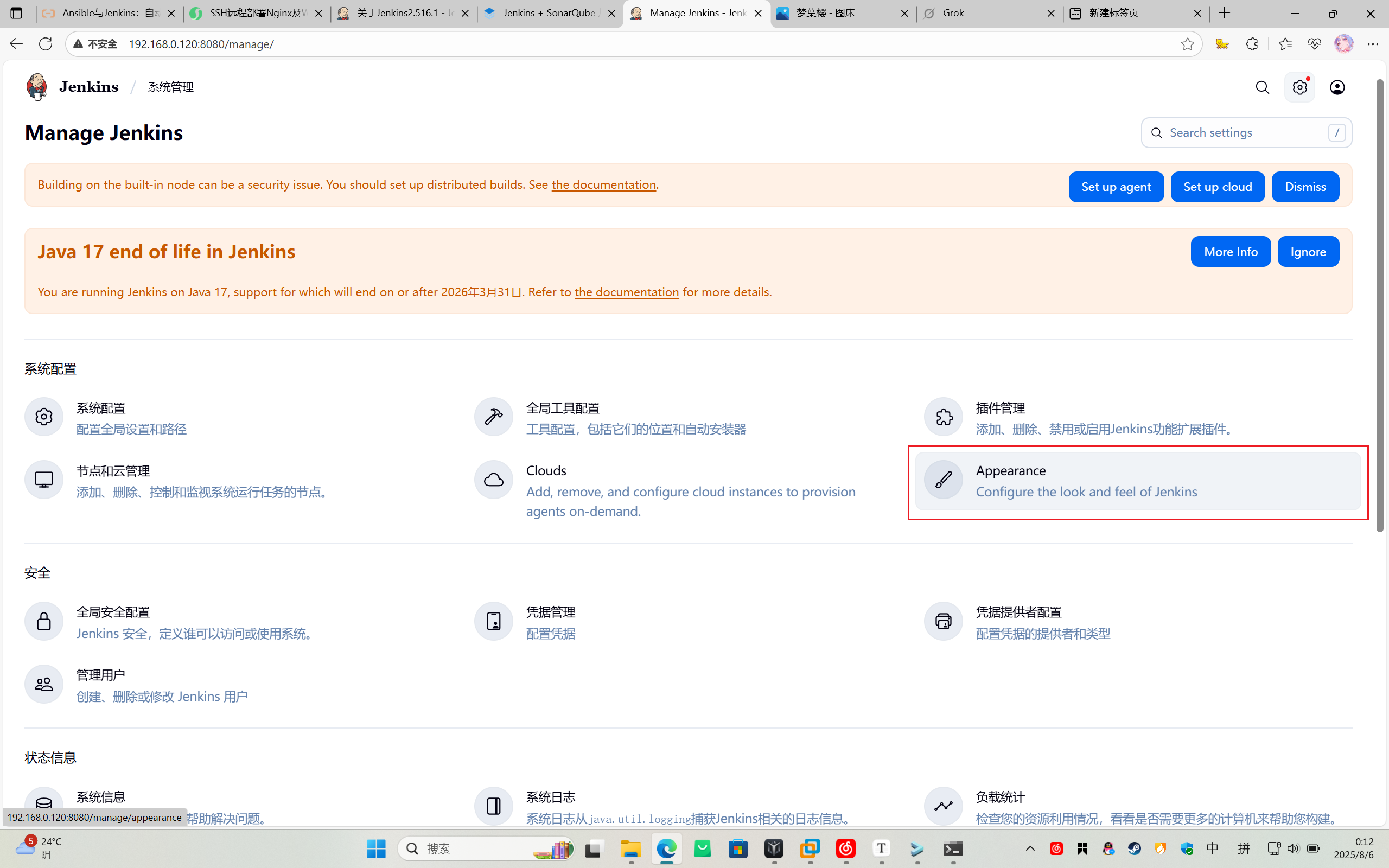Open the 全局工具配置 hammer icon
Image resolution: width=1389 pixels, height=868 pixels.
point(493,417)
